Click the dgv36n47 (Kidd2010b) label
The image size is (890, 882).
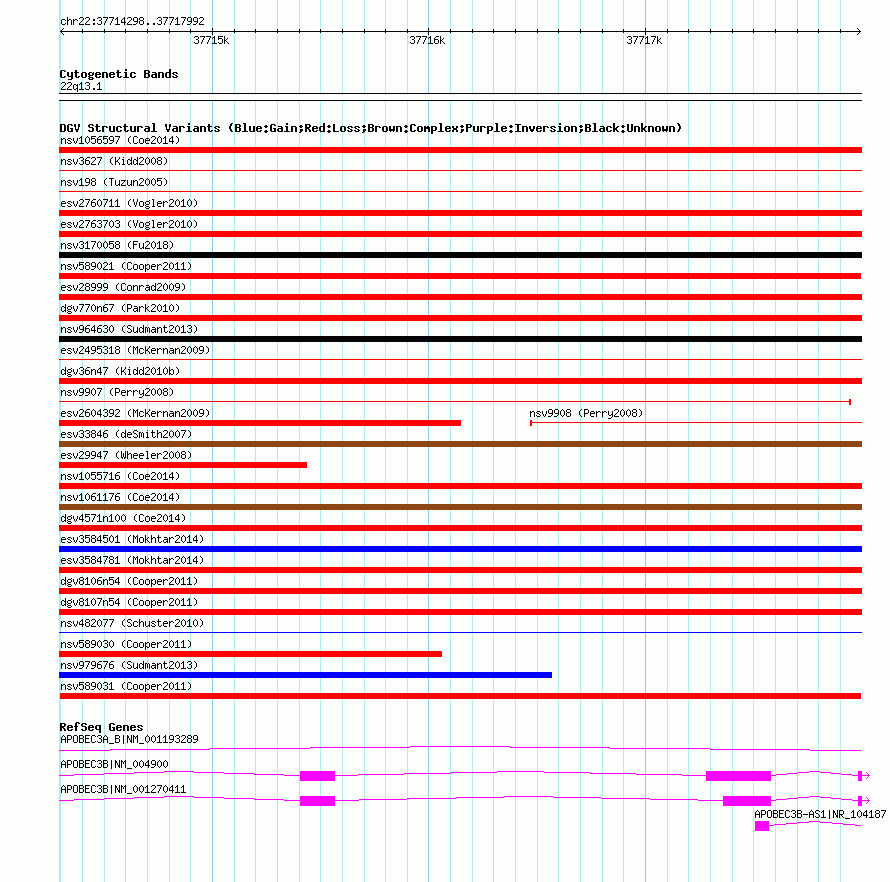pos(120,371)
